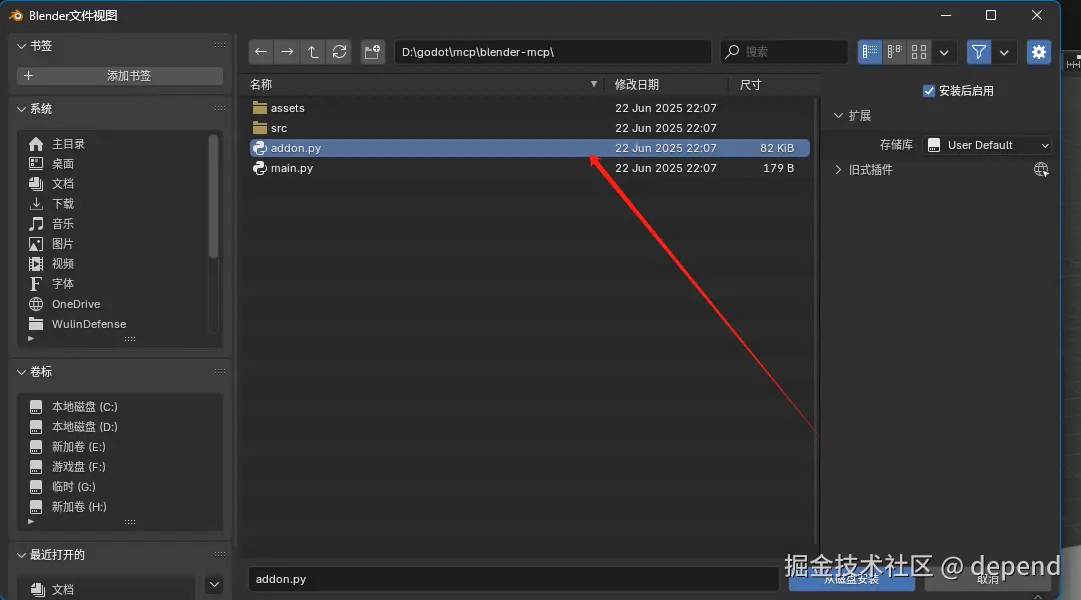This screenshot has width=1081, height=600.
Task: Select the src folder
Action: [x=529, y=128]
